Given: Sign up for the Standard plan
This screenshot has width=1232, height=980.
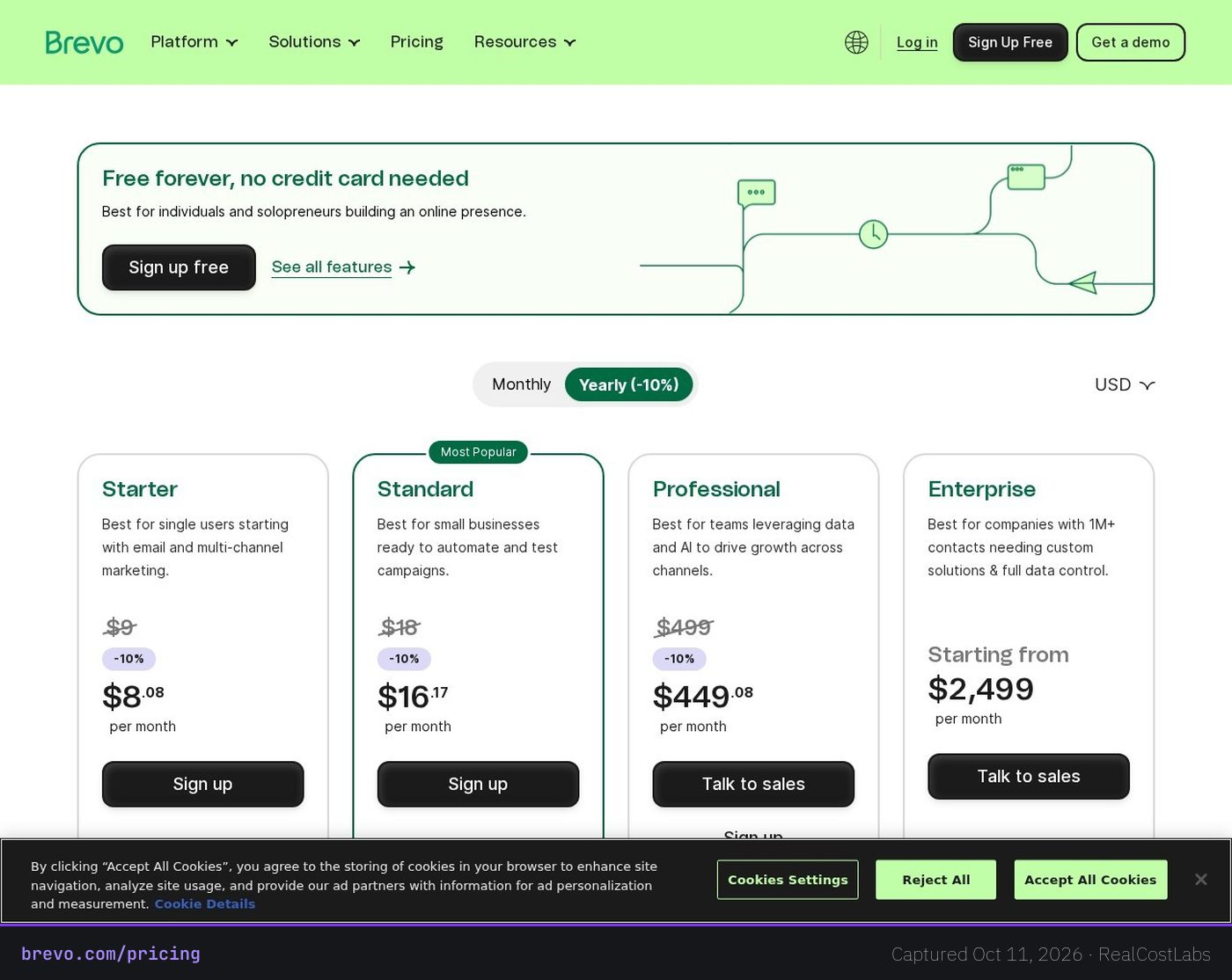Looking at the screenshot, I should [x=478, y=784].
